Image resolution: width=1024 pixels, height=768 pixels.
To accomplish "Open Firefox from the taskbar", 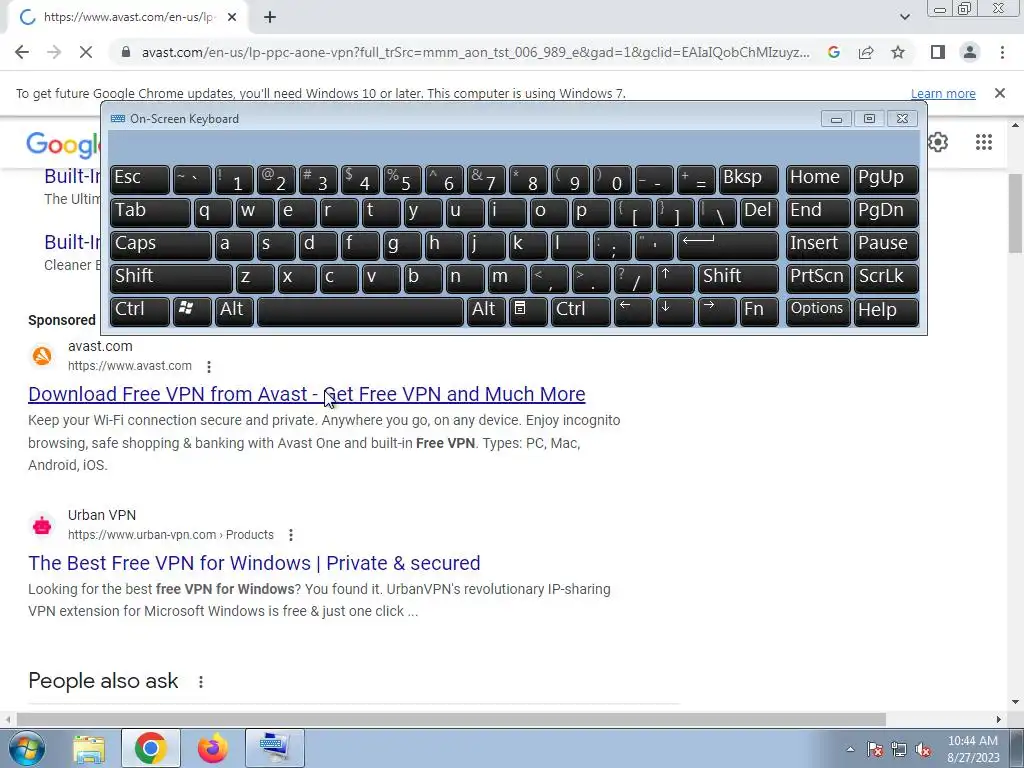I will 213,748.
